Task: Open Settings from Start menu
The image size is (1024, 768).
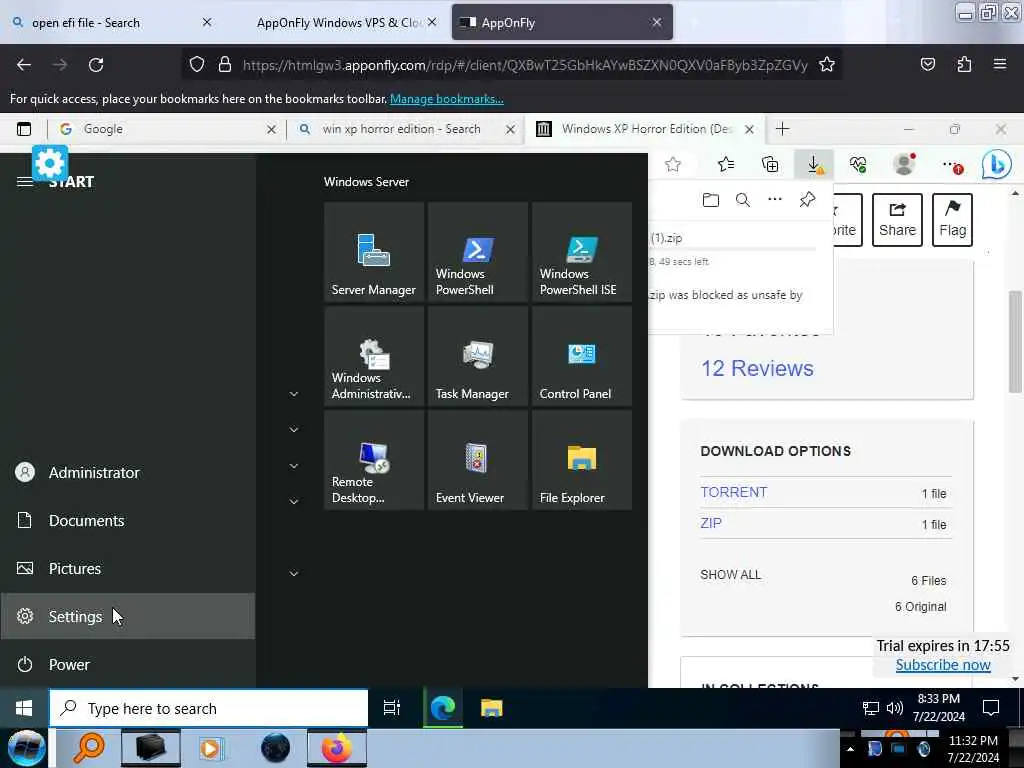Action: 128,616
